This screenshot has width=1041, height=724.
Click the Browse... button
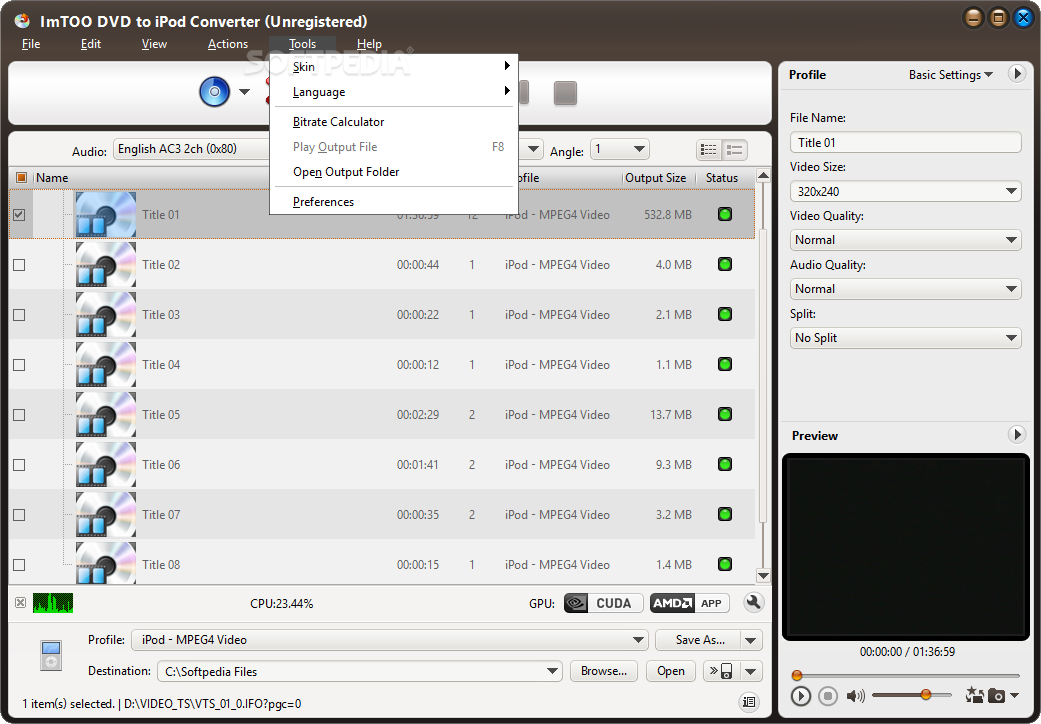pos(603,671)
